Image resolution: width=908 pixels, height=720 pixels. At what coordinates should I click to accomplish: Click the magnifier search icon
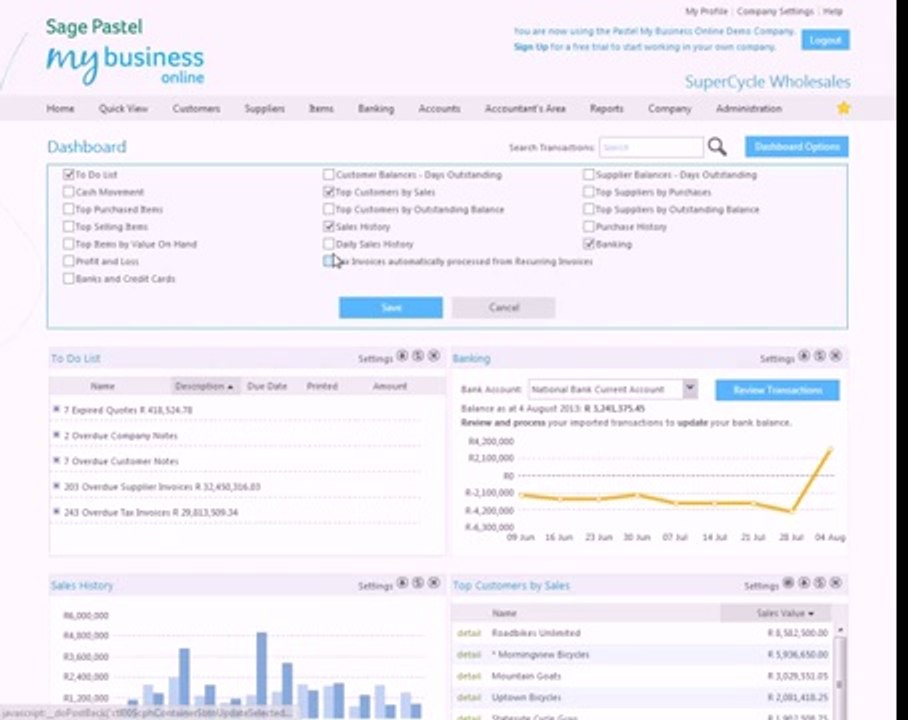coord(717,147)
